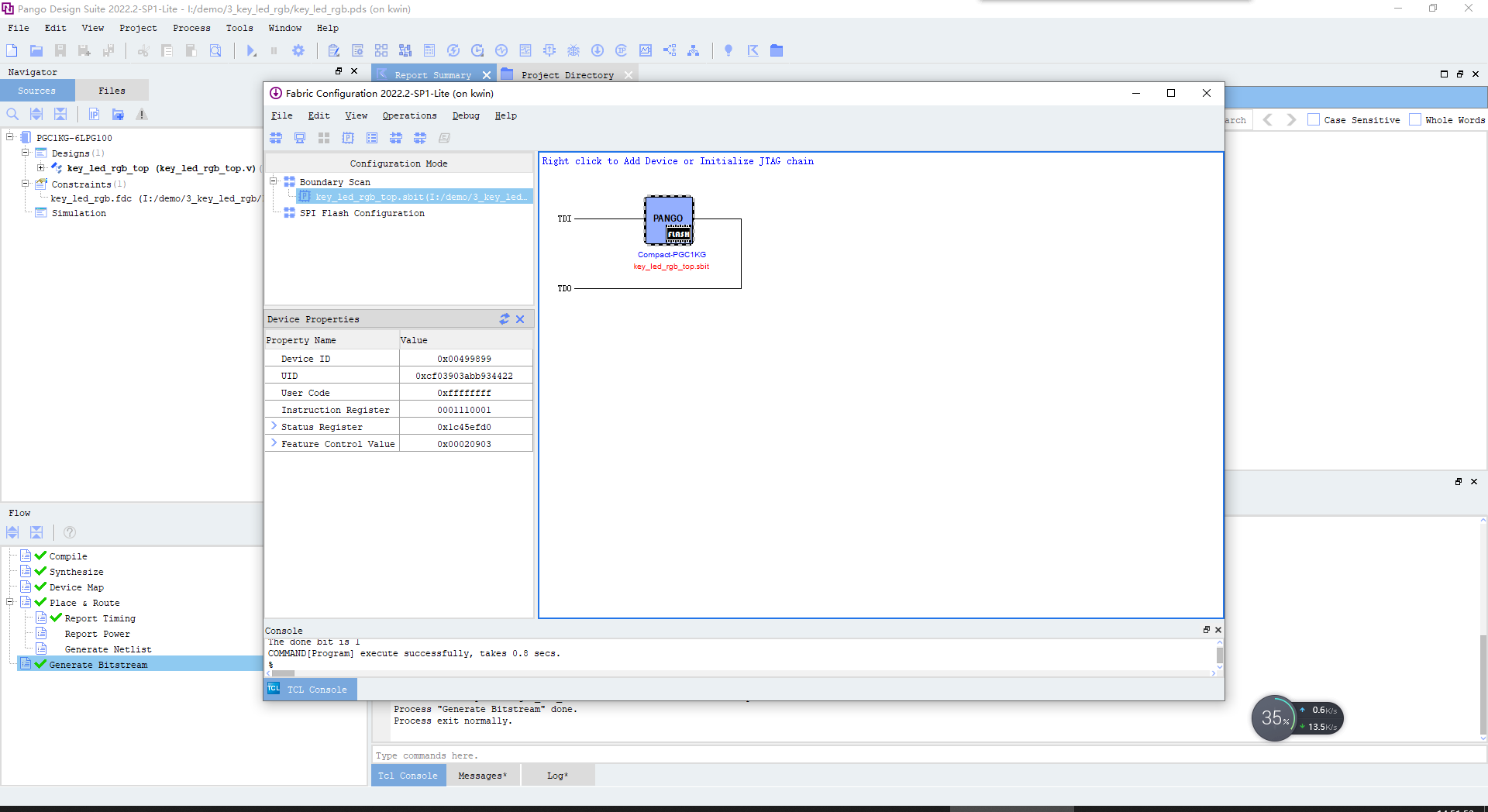The image size is (1488, 812).
Task: Expand the Feature Control Value property row
Action: coord(274,443)
